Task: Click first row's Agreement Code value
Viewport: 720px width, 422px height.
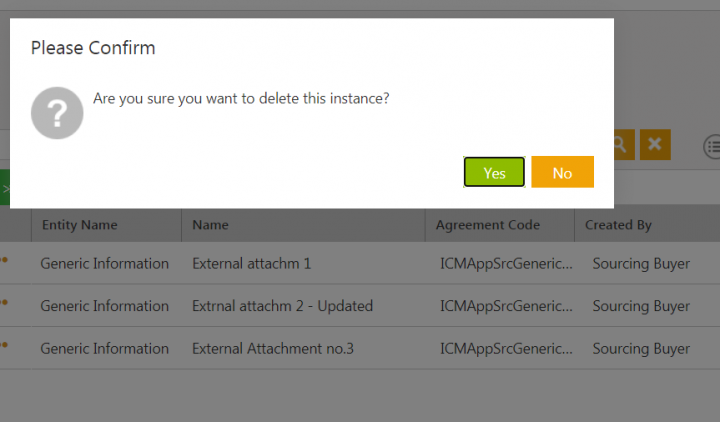Action: (507, 264)
